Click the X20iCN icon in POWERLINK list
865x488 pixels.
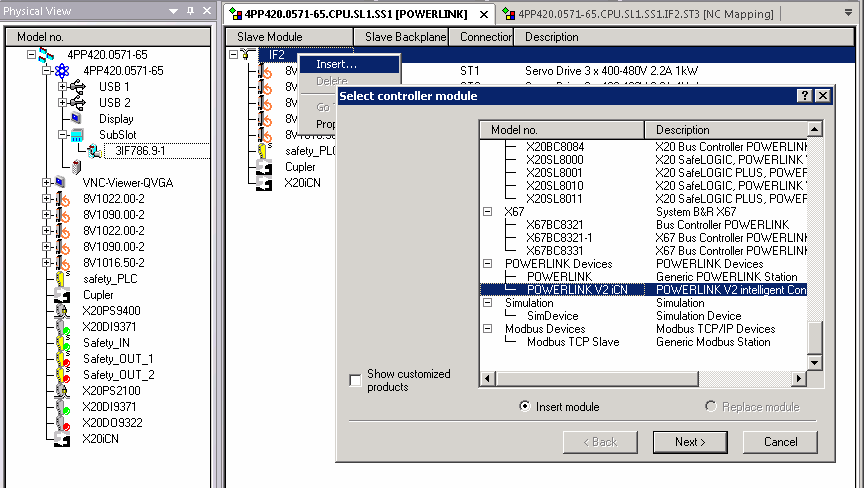tap(264, 183)
